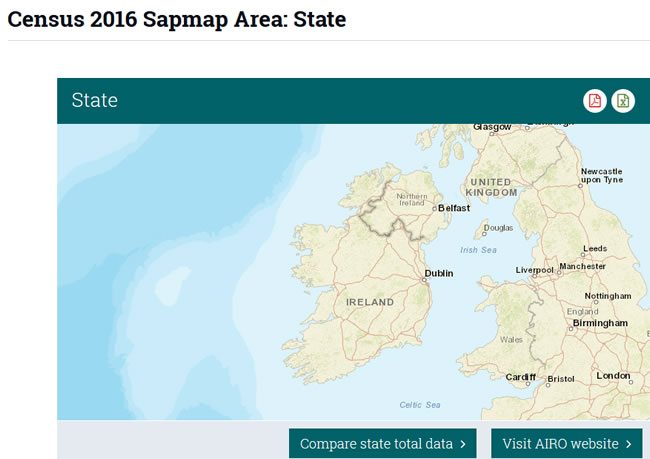Click the State panel header title
This screenshot has width=650, height=459.
tap(95, 100)
